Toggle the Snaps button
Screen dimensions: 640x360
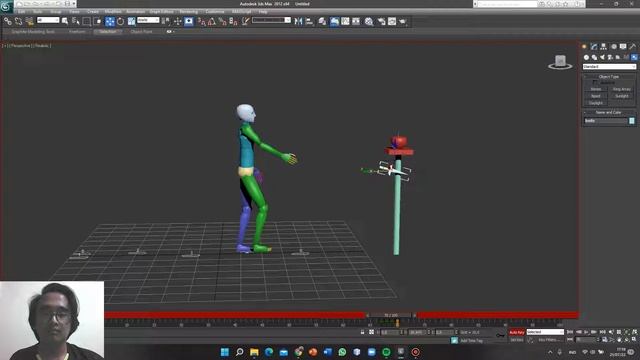coord(201,21)
